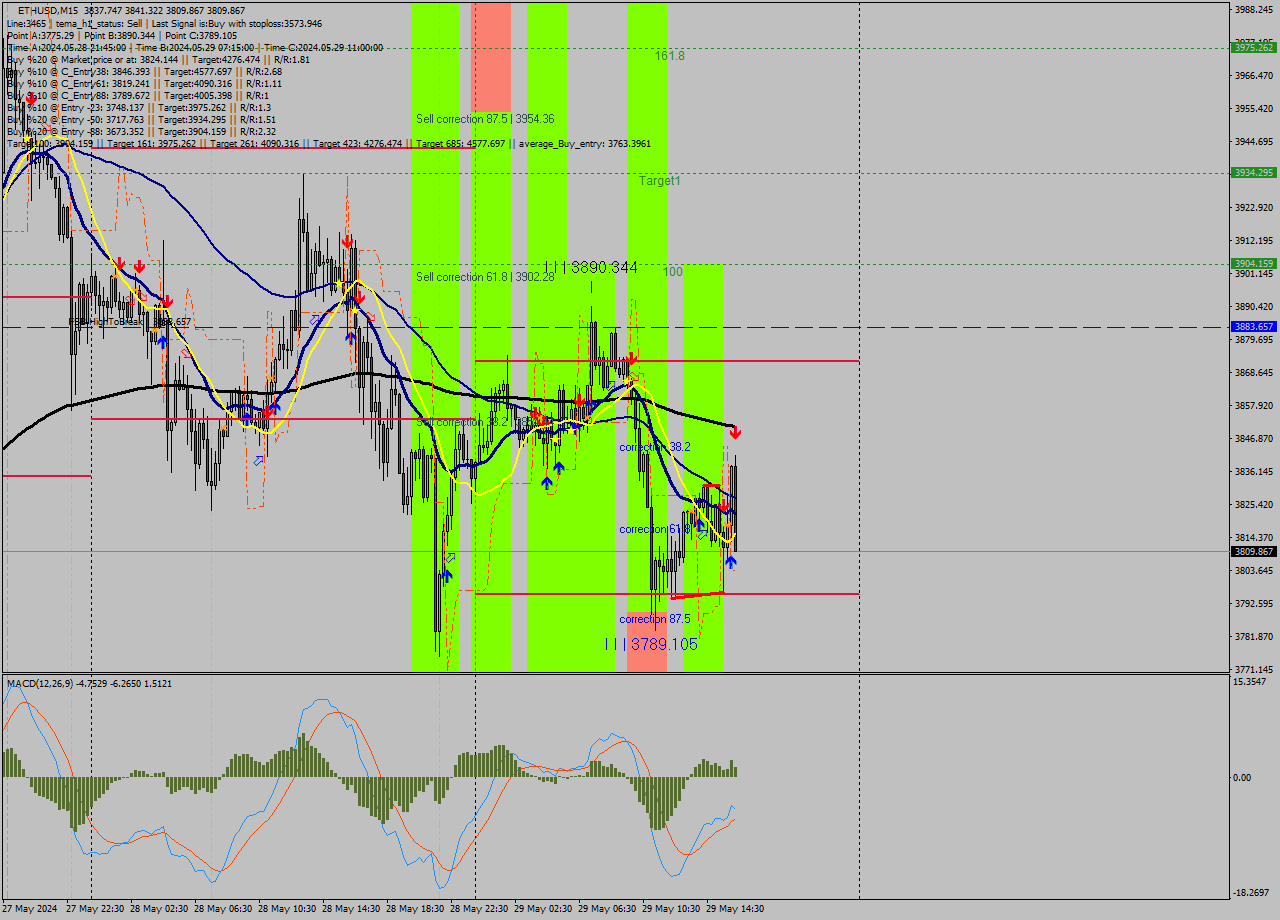
Task: Click the 29 May 10:30 time axis label
Action: pos(671,909)
